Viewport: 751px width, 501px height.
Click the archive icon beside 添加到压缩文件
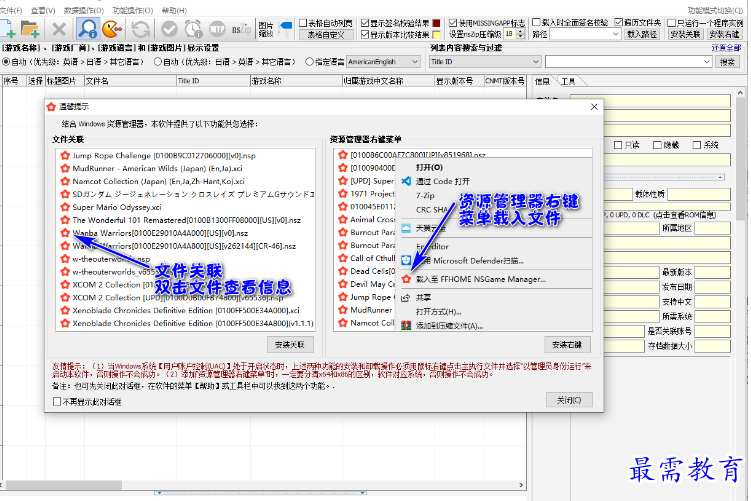[406, 326]
